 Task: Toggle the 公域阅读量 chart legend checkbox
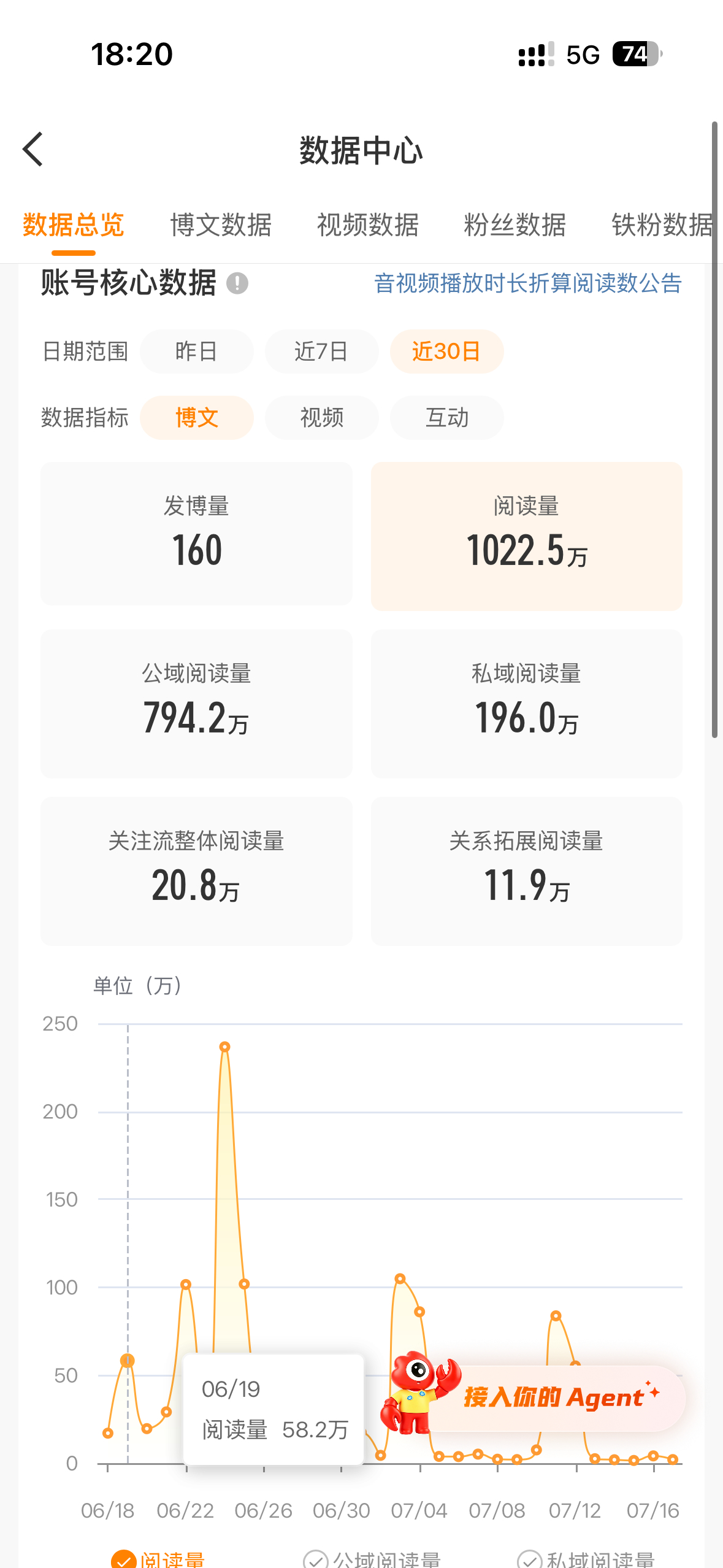[316, 1559]
